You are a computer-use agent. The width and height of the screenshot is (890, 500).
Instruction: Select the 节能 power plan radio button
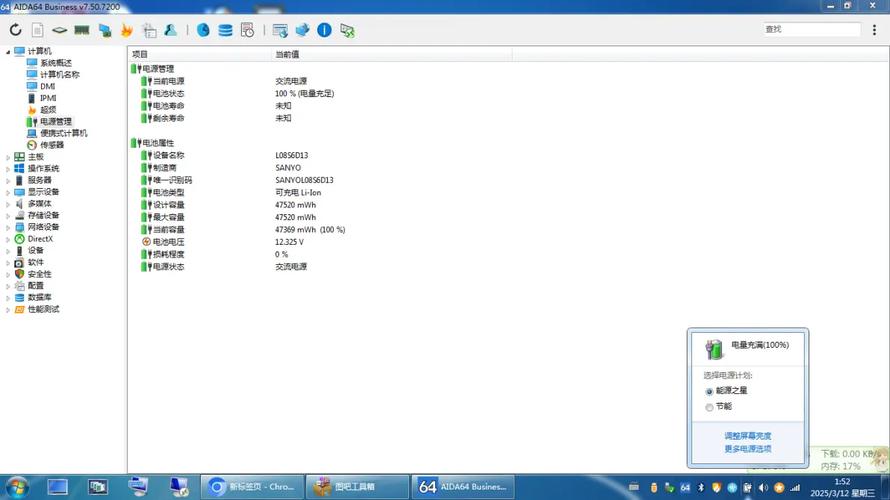(710, 407)
